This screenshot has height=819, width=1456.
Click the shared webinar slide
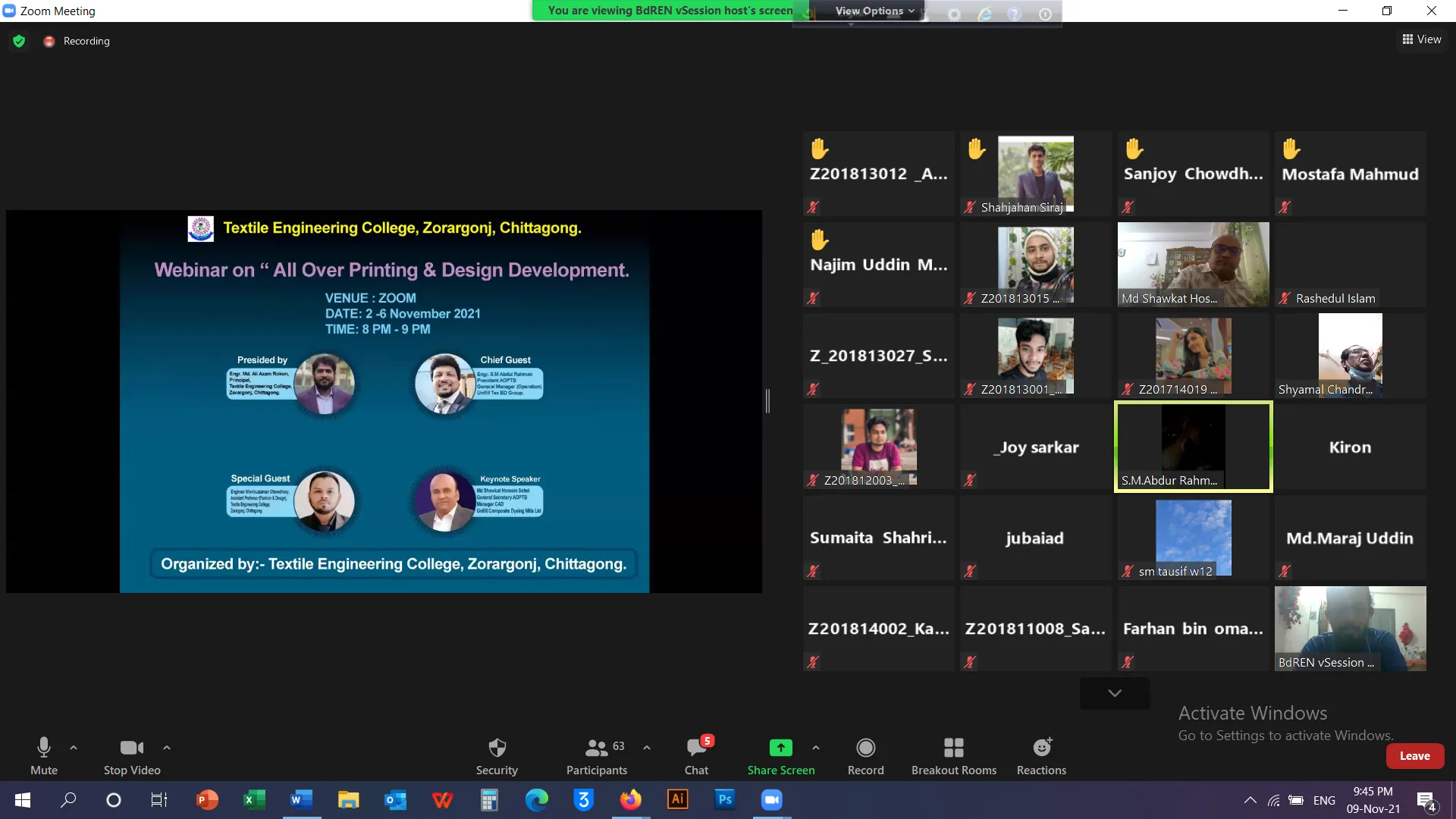pyautogui.click(x=384, y=401)
